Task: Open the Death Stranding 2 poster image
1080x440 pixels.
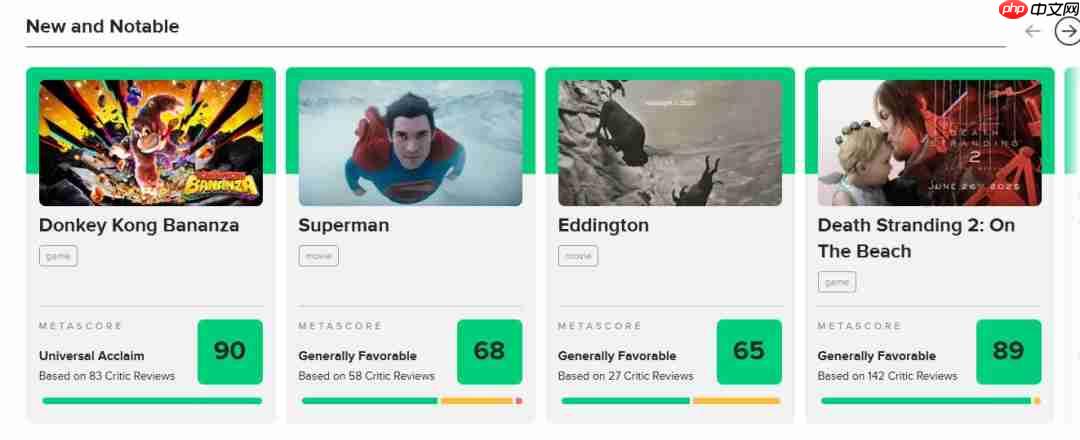Action: pos(929,143)
